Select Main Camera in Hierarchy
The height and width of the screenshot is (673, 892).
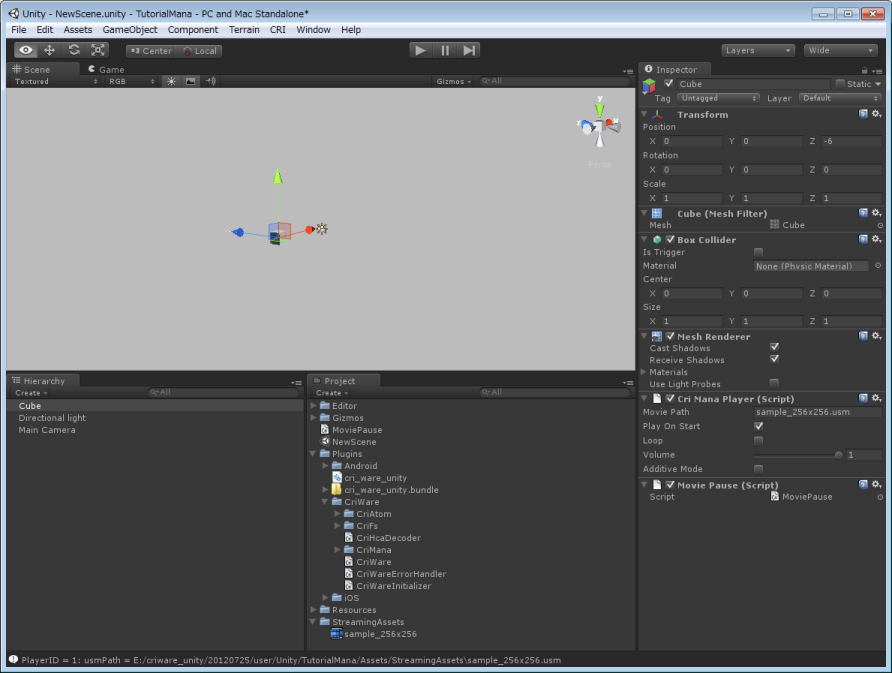click(47, 430)
